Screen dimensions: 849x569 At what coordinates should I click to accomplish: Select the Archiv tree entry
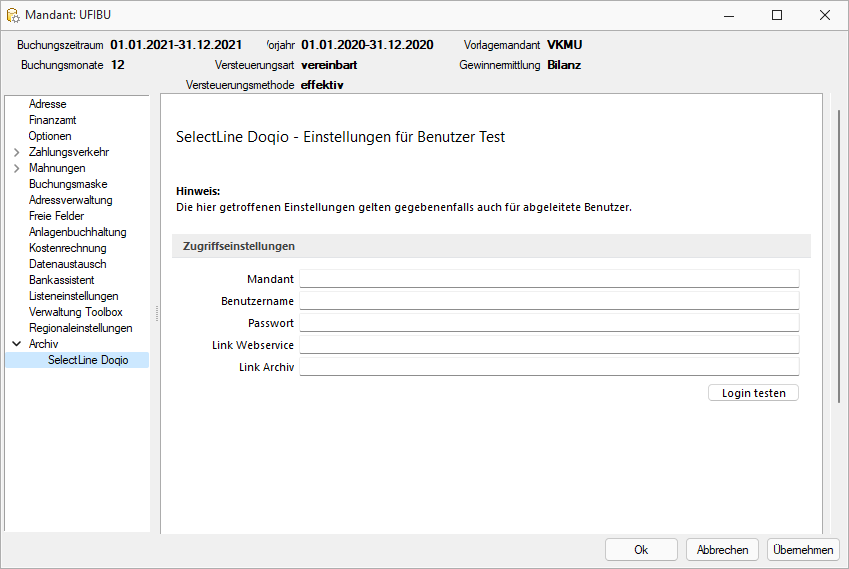point(43,344)
